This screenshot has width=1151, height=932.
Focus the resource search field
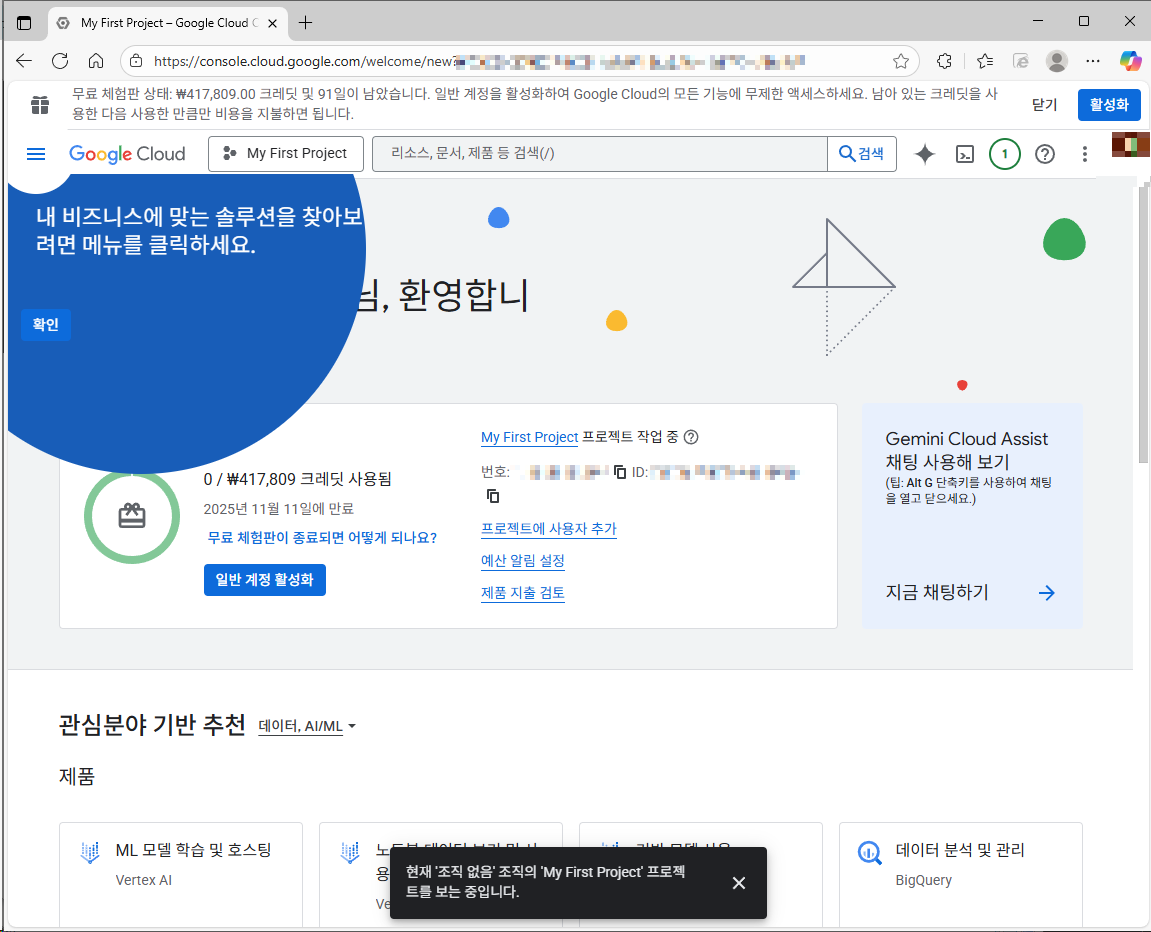(600, 153)
